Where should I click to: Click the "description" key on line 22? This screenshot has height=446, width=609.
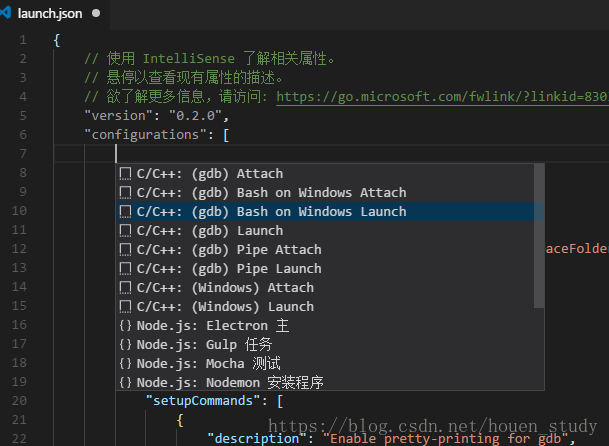257,439
